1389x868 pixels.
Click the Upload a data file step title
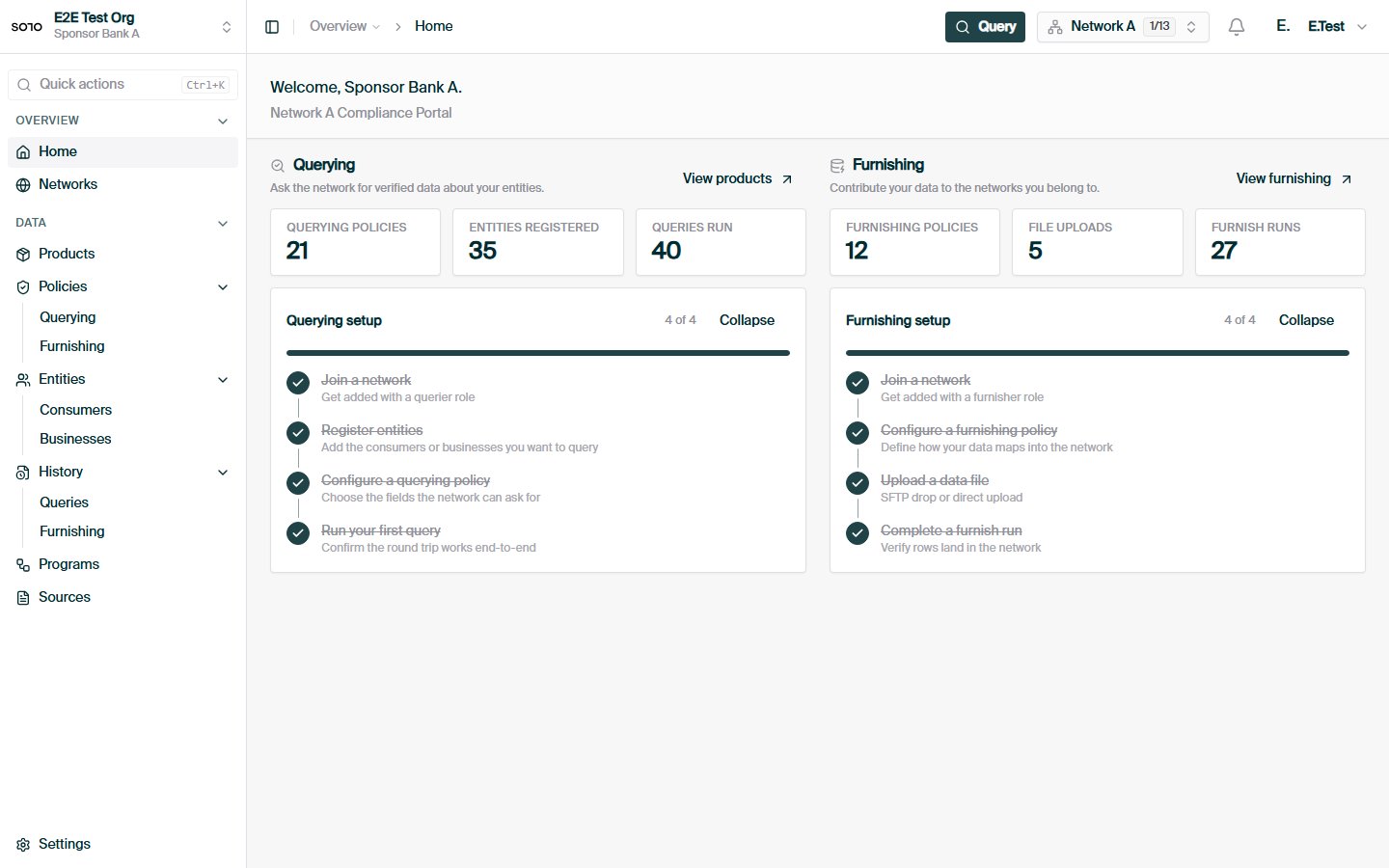935,480
